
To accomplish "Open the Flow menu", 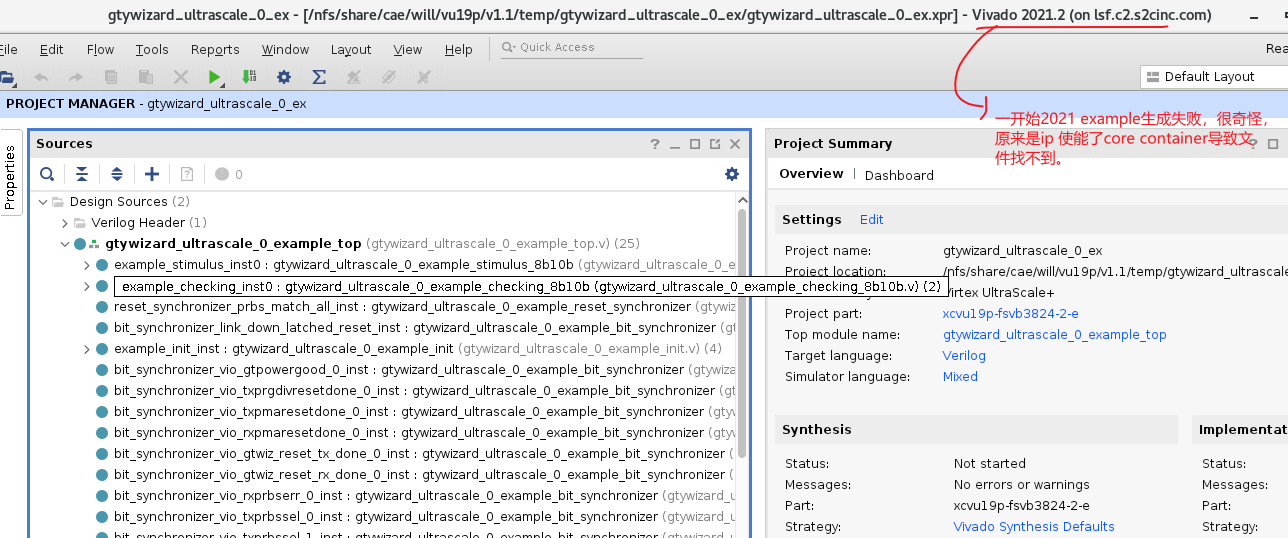I will click(100, 49).
